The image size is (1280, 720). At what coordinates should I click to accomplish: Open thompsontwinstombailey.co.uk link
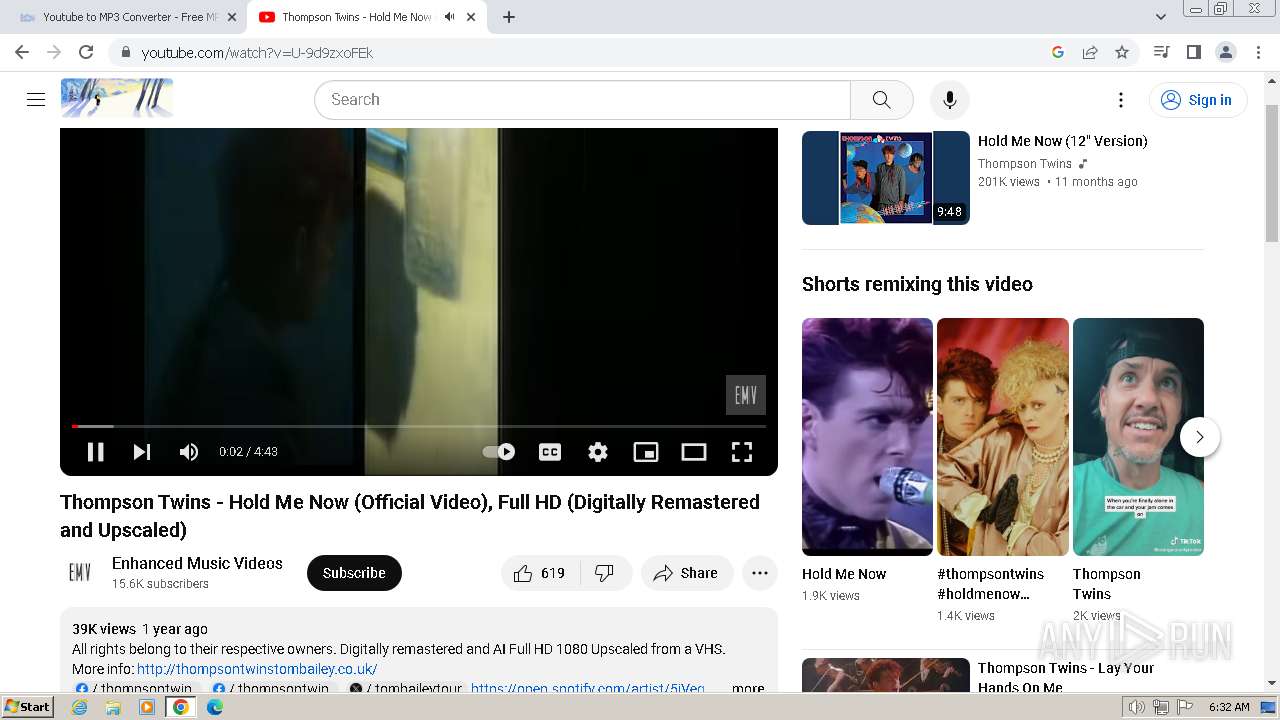tap(257, 669)
